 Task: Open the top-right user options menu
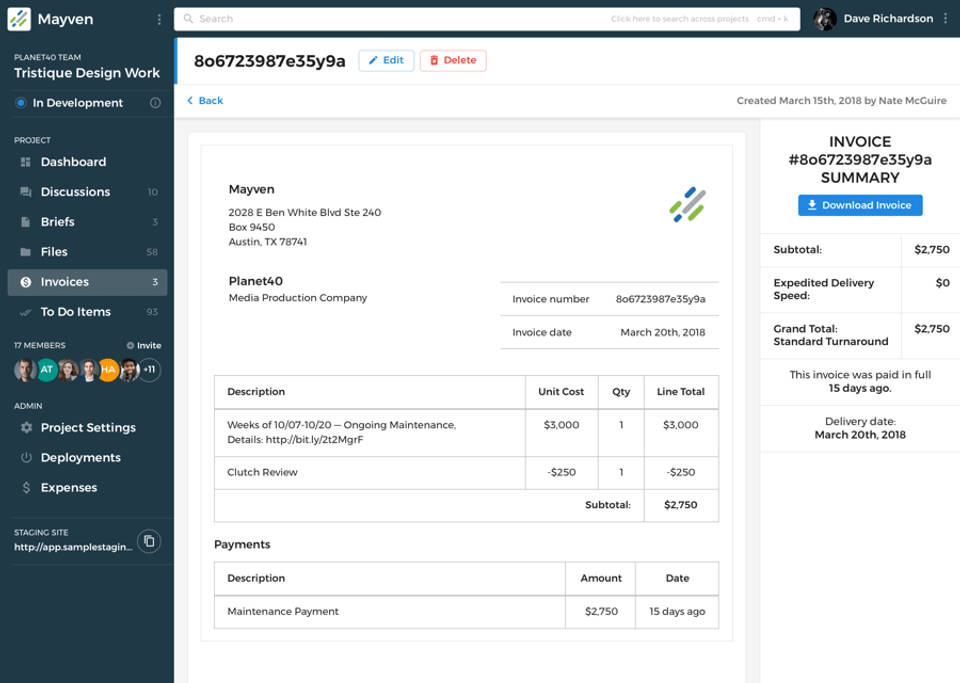pyautogui.click(x=945, y=19)
